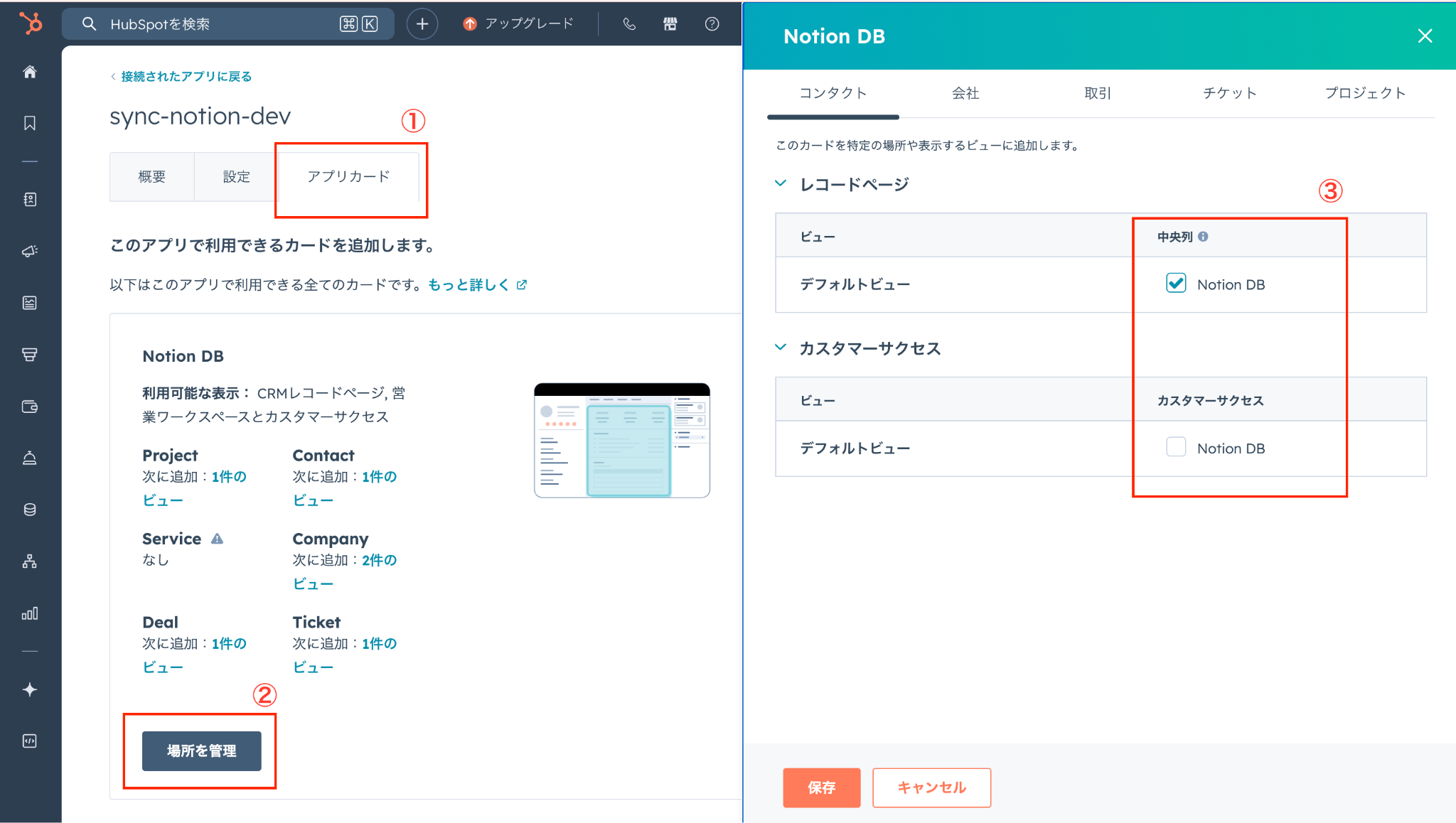Open the Content image icon in sidebar

pos(30,303)
